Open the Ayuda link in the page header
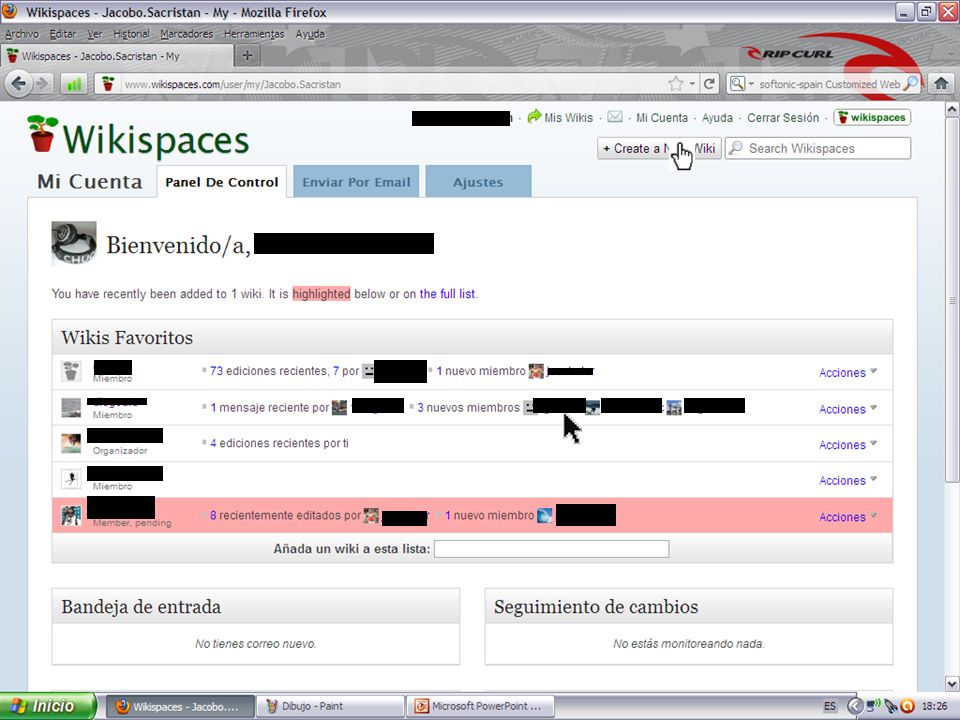This screenshot has height=720, width=960. (x=717, y=118)
